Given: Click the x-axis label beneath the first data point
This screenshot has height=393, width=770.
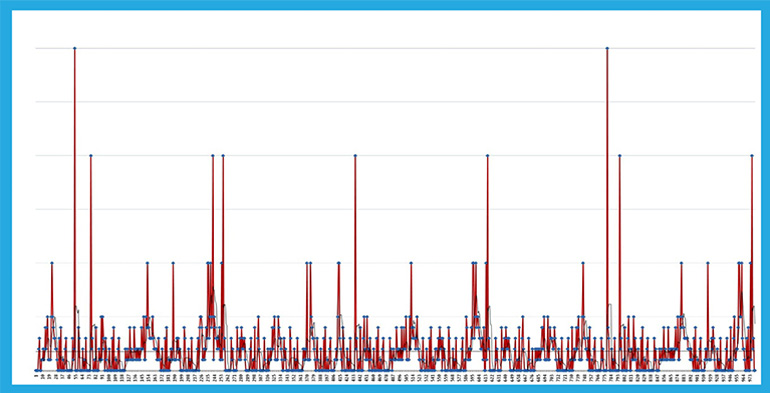Looking at the screenshot, I should 36,376.
